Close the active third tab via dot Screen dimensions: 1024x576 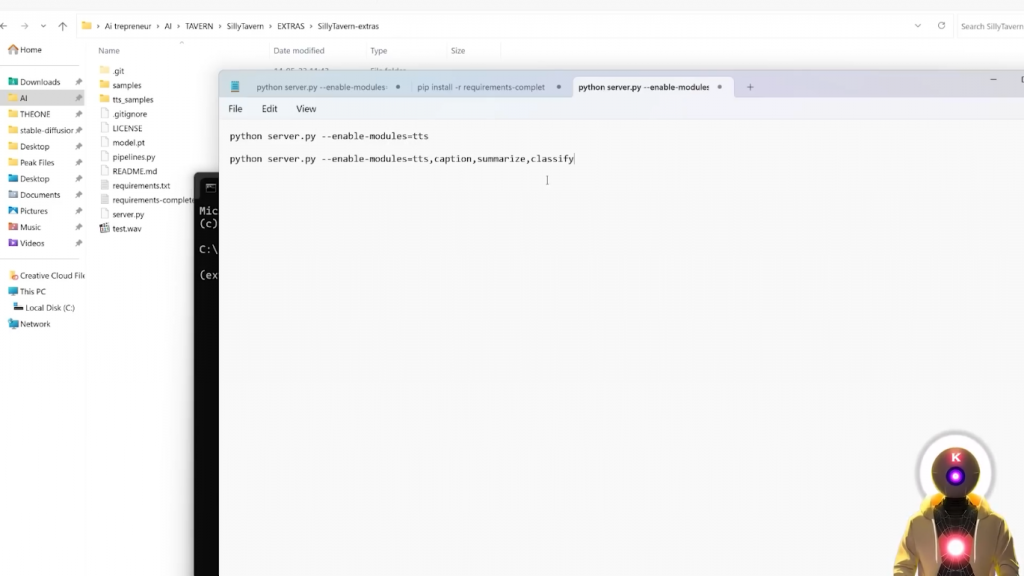pyautogui.click(x=720, y=87)
